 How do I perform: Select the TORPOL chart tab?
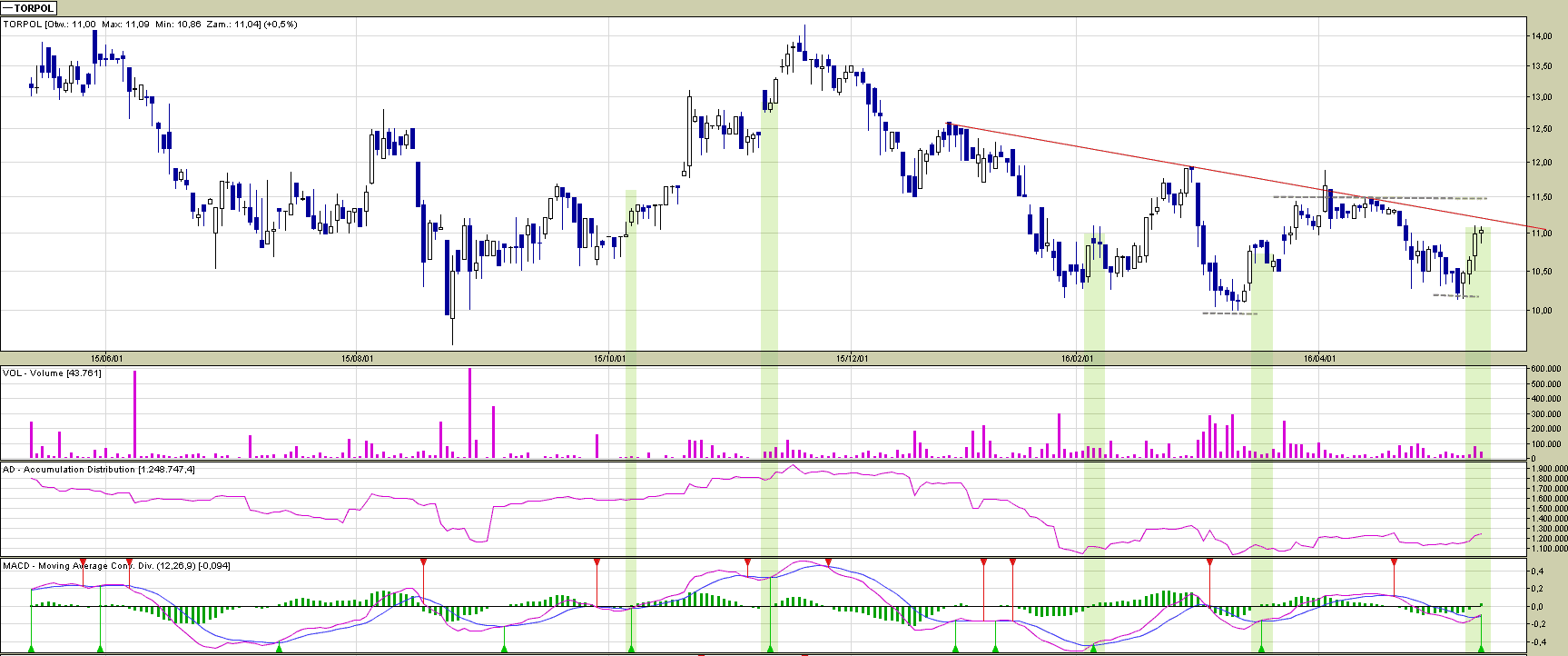[29, 8]
